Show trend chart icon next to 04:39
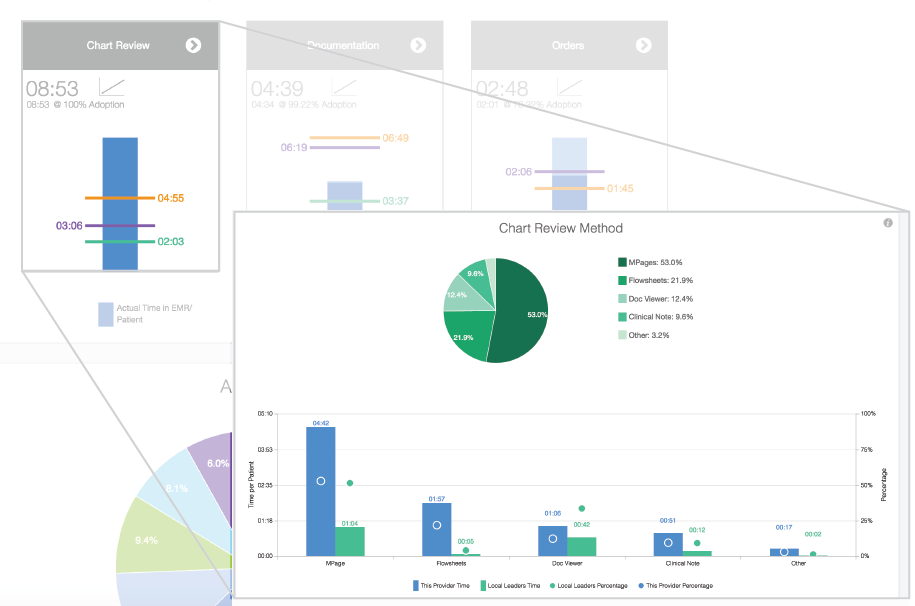Viewport: 915px width, 606px height. [x=344, y=87]
